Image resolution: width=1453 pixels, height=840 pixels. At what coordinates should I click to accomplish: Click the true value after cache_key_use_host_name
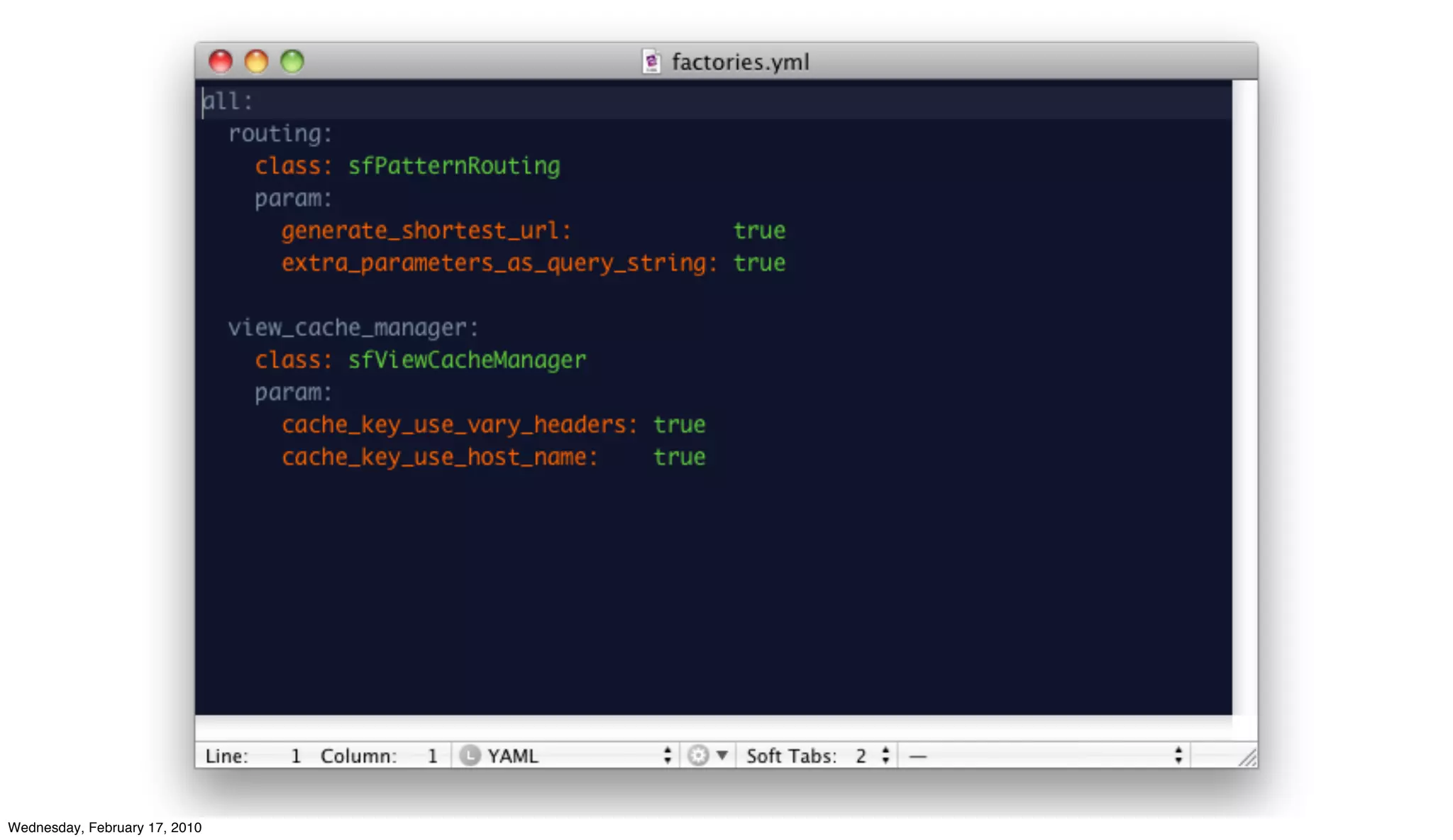[x=680, y=457]
